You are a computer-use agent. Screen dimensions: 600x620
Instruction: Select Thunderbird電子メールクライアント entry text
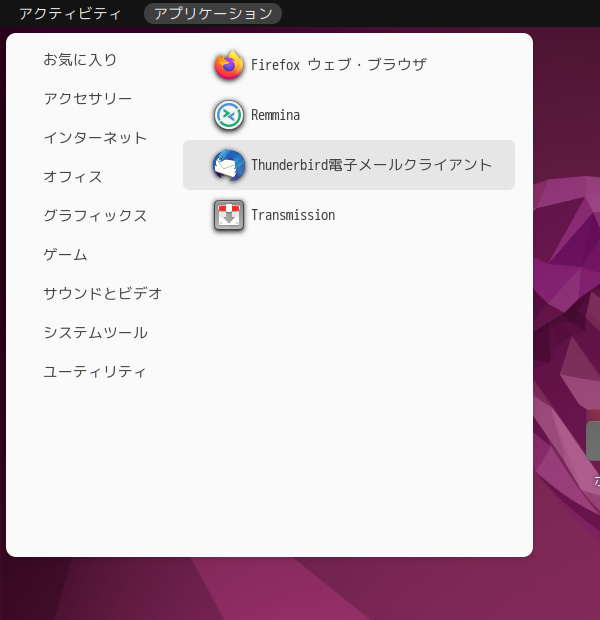point(371,165)
